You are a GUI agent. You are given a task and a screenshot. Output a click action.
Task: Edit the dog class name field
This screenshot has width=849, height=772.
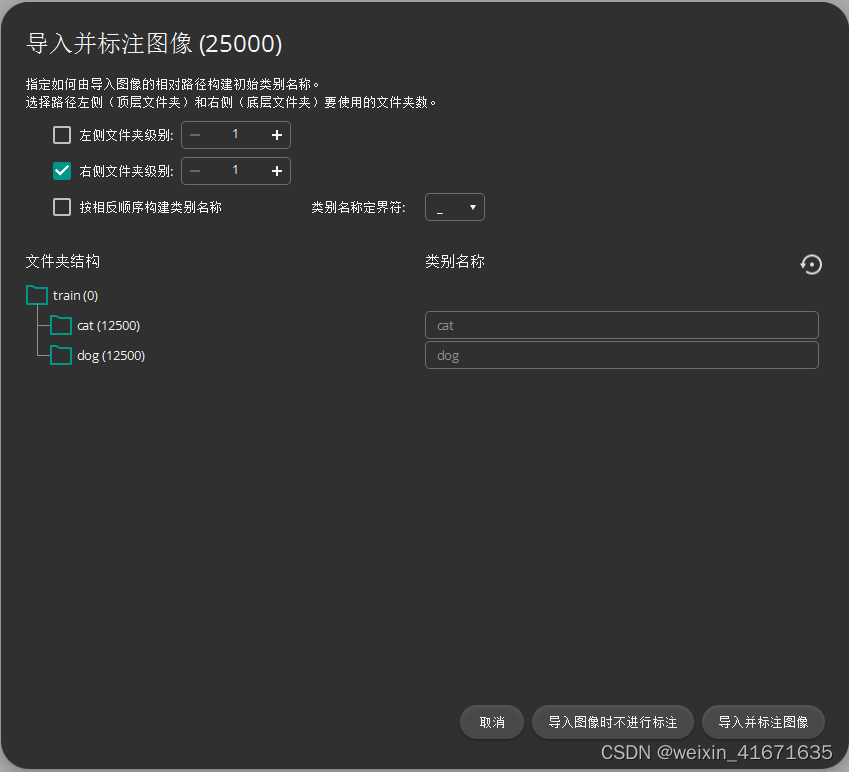click(622, 355)
